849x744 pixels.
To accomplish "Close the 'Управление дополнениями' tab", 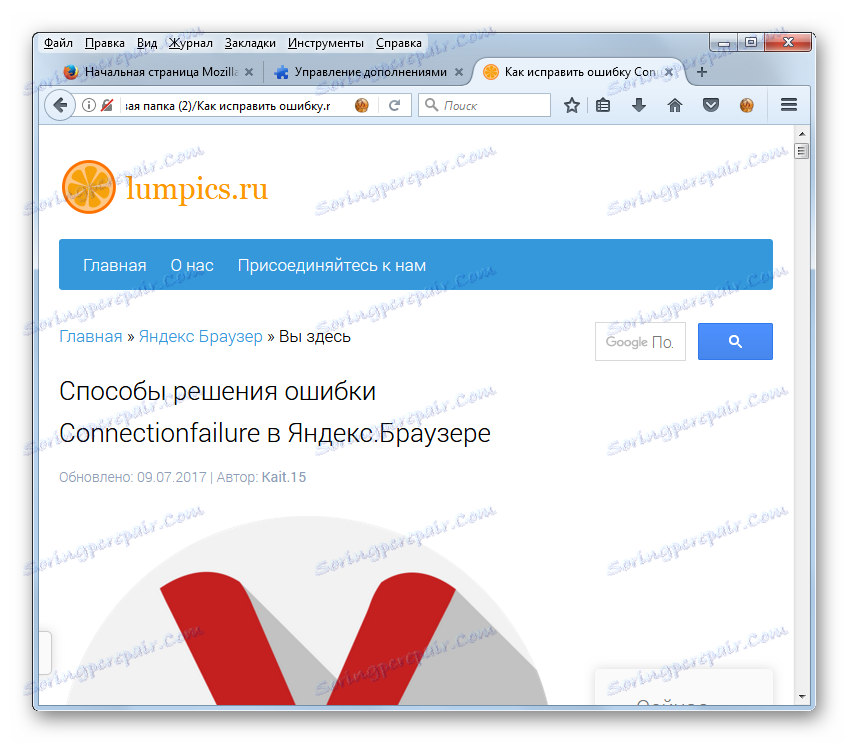I will tap(459, 71).
